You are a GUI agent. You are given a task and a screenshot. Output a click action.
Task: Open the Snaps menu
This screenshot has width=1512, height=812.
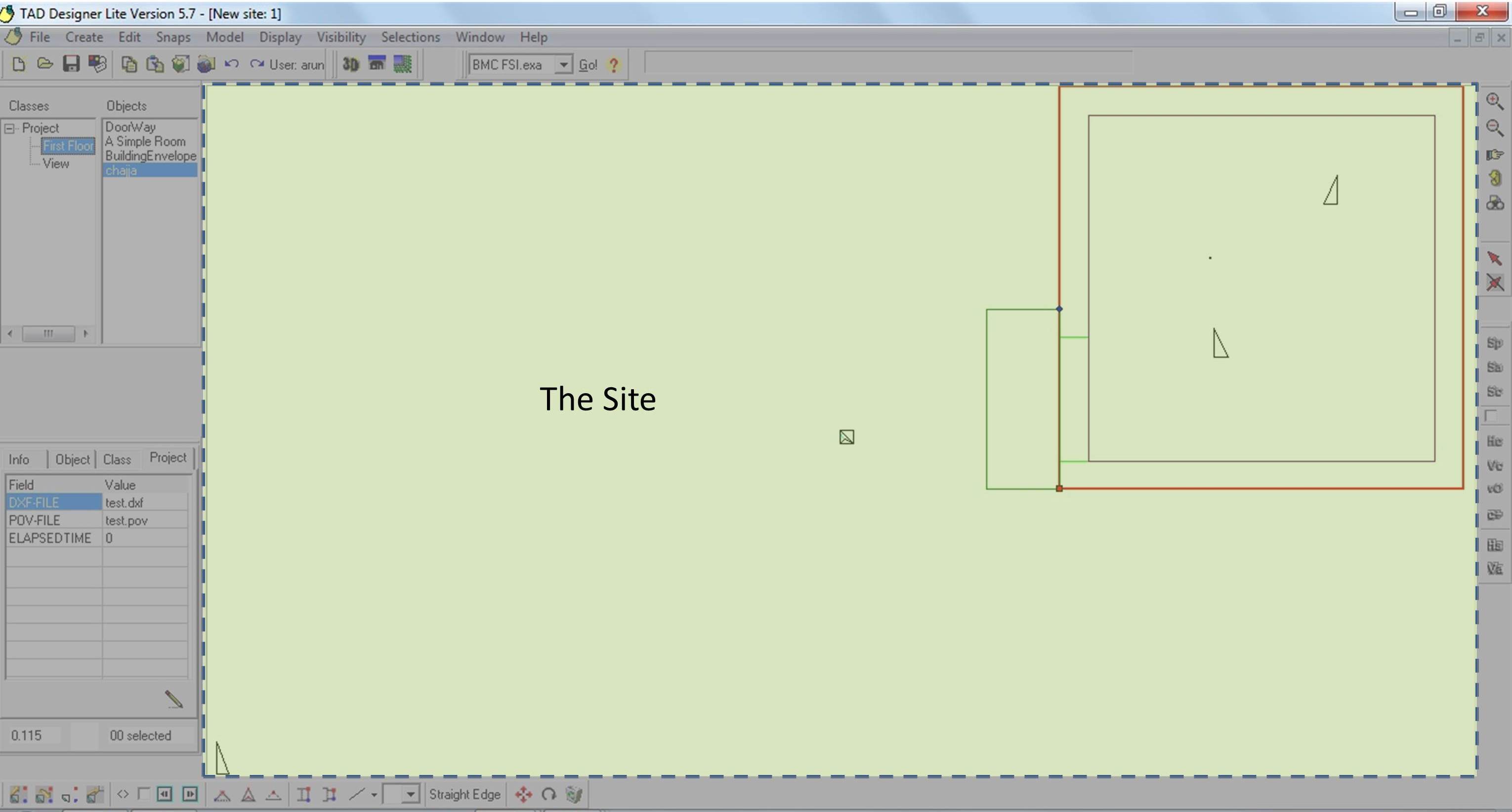pyautogui.click(x=173, y=37)
